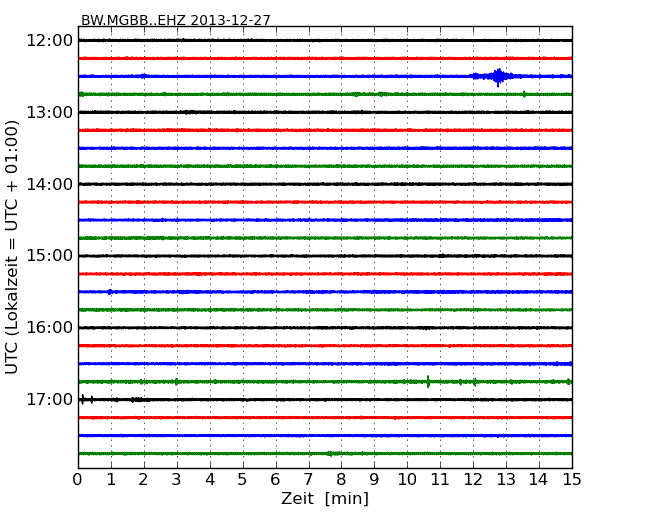650x520 pixels.
Task: Click the x-axis tick label 0
Action: (x=78, y=480)
